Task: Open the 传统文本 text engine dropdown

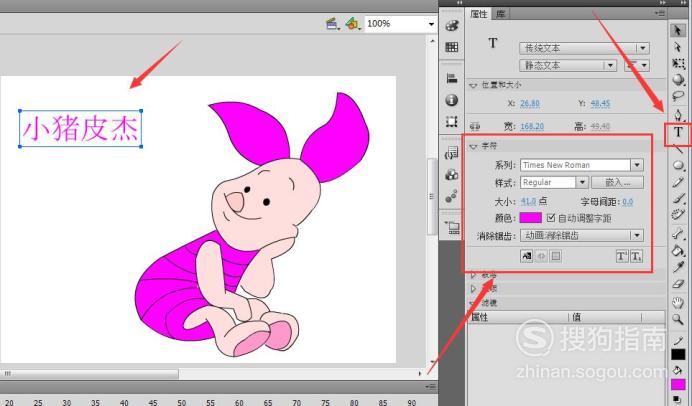Action: [x=584, y=48]
